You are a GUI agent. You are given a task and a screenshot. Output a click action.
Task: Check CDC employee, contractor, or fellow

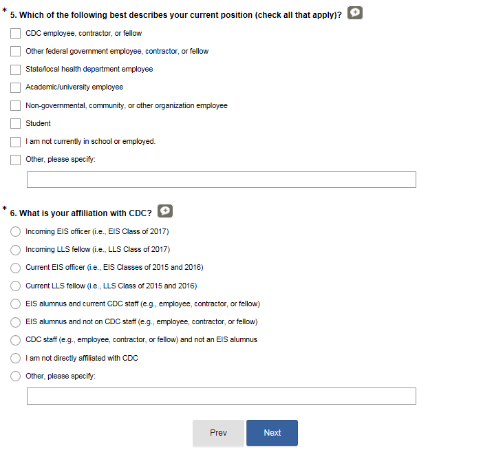[15, 33]
